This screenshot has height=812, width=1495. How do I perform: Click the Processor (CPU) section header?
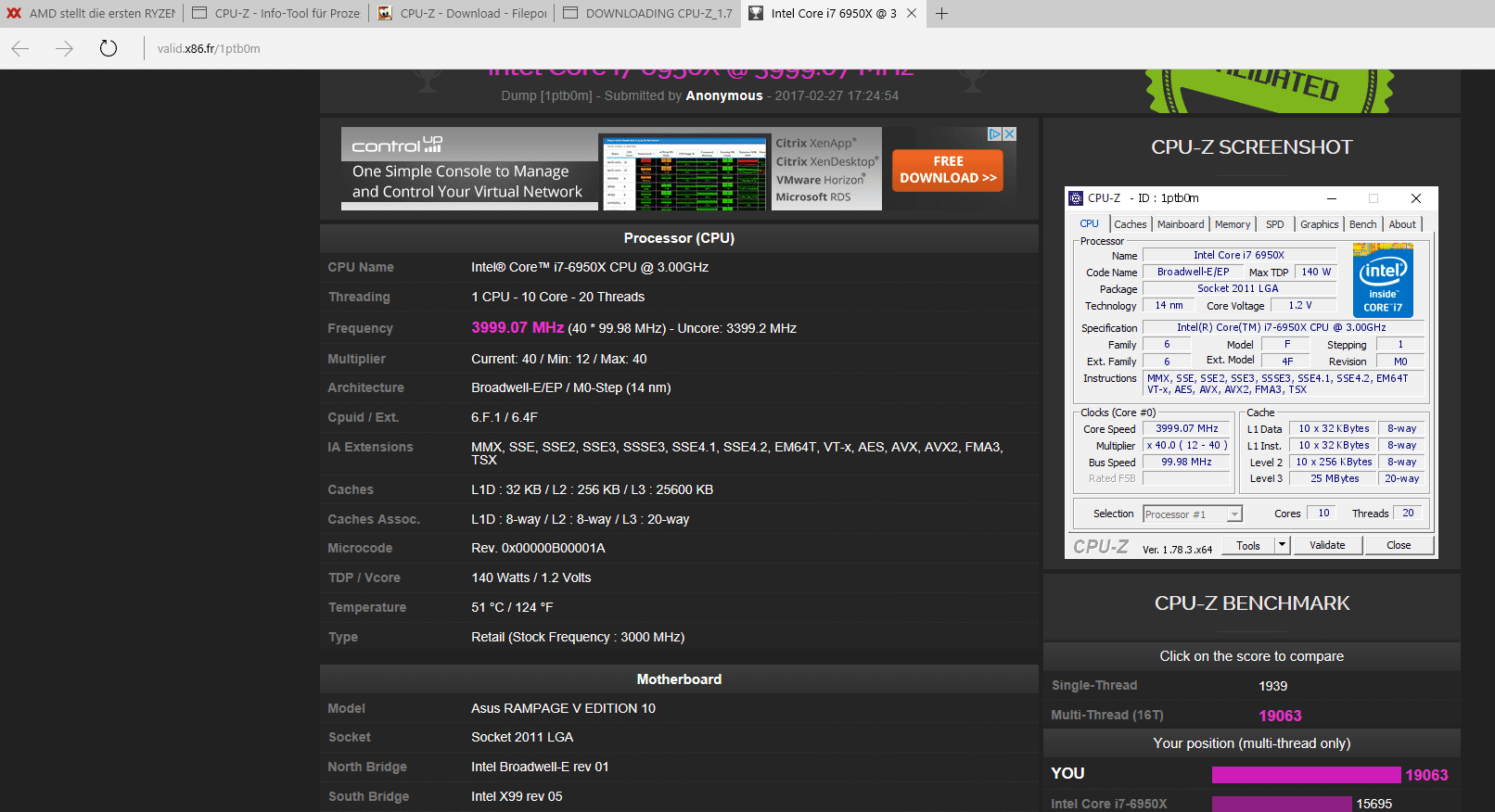(679, 238)
